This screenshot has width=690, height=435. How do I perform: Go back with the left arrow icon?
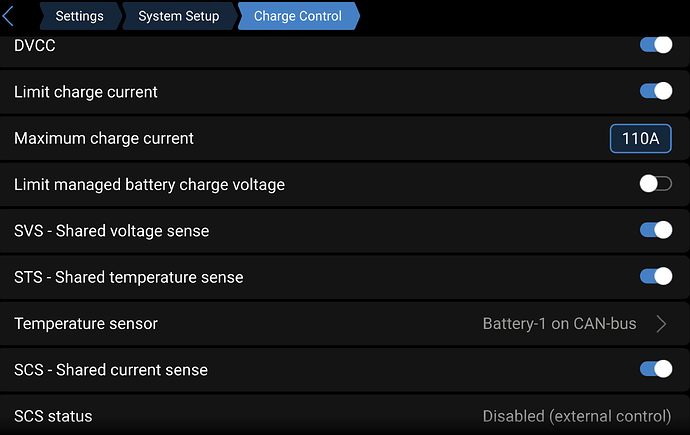click(8, 16)
